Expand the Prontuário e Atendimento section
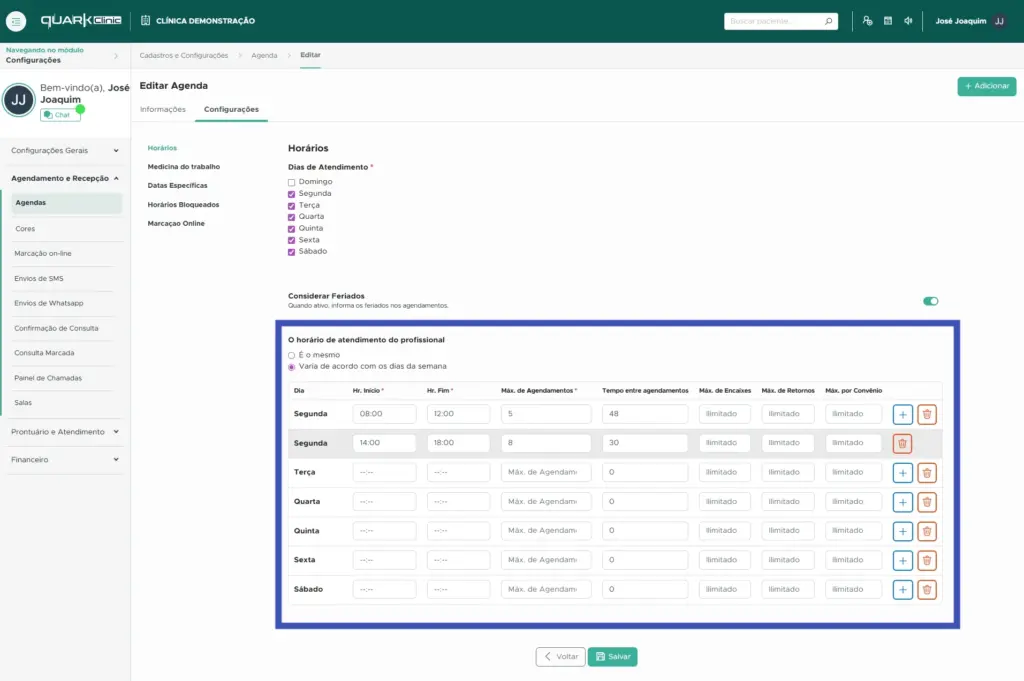 point(65,432)
